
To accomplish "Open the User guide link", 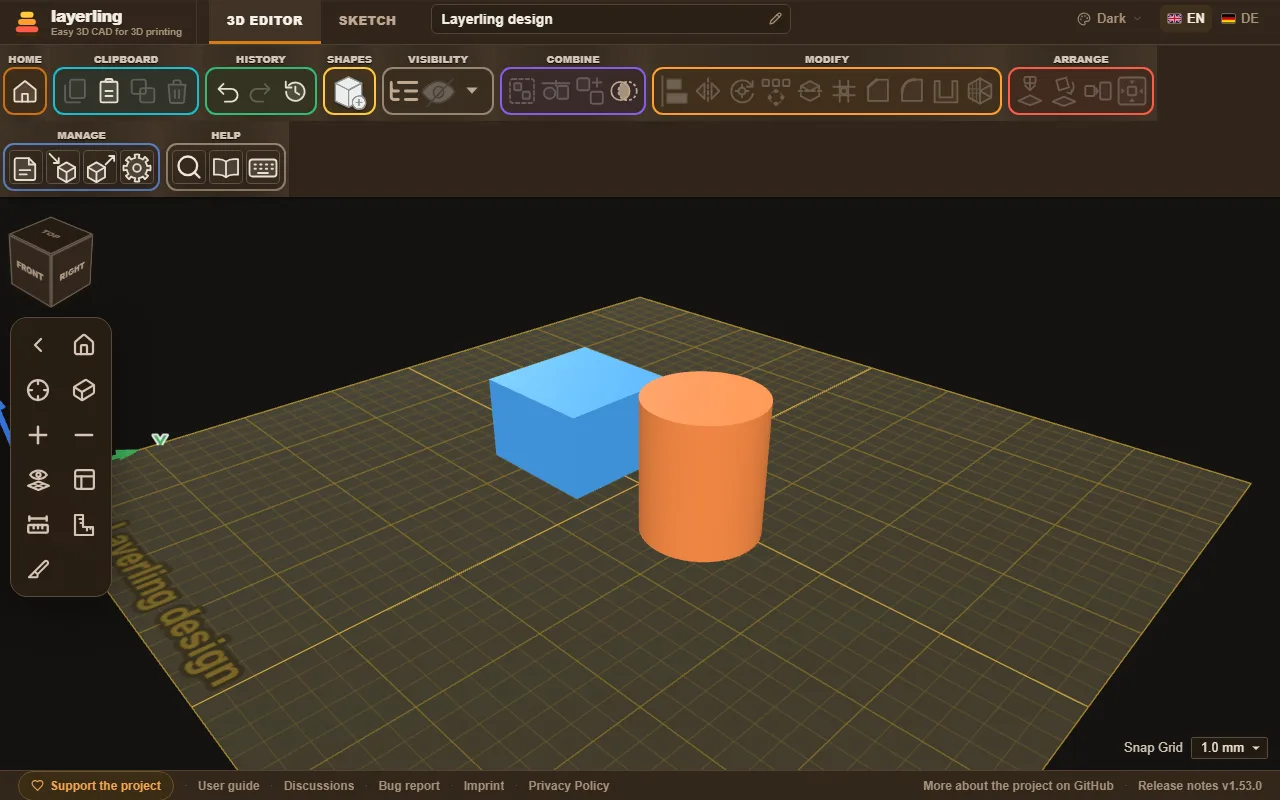I will point(229,786).
